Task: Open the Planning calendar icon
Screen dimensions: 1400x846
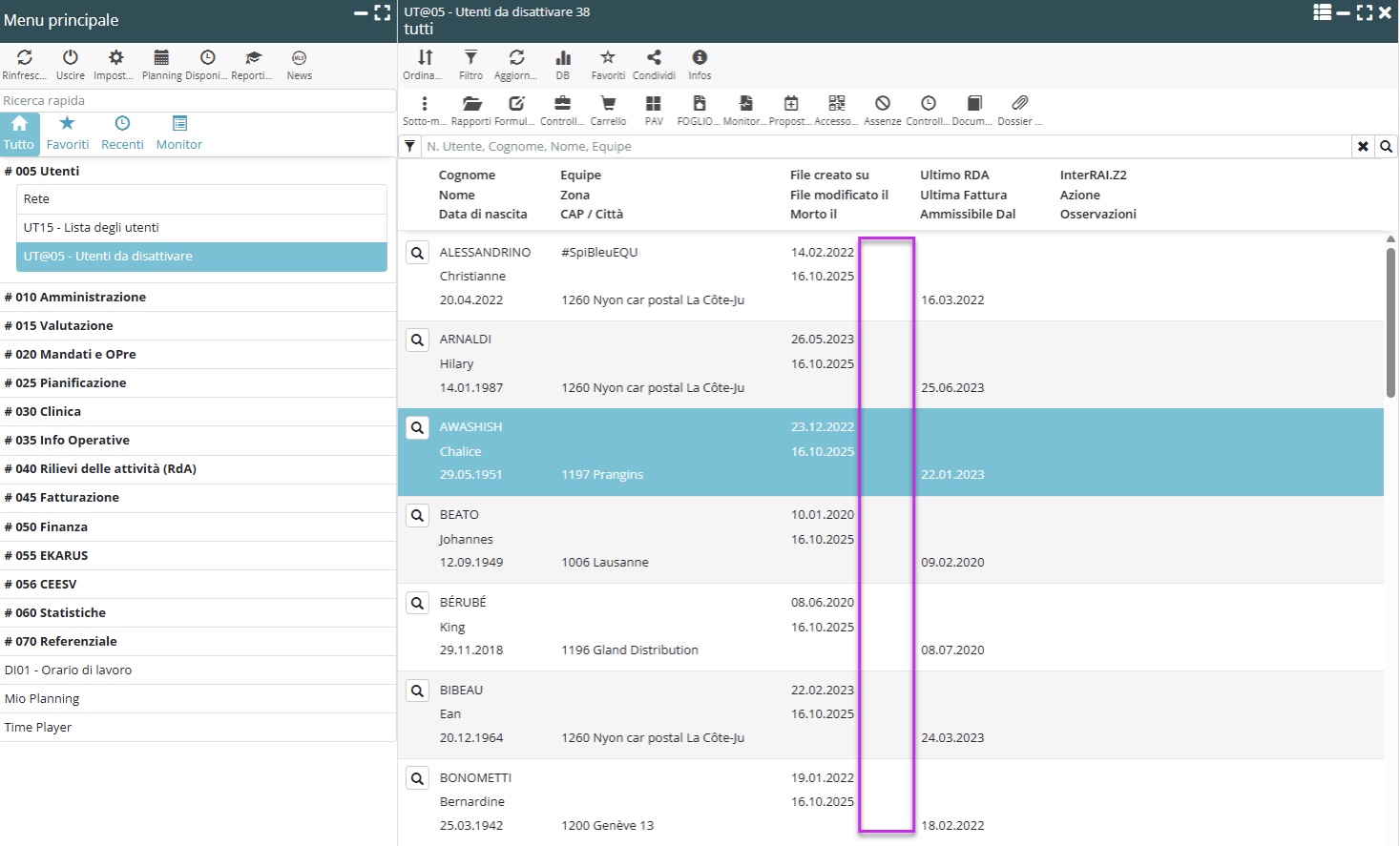Action: tap(161, 58)
